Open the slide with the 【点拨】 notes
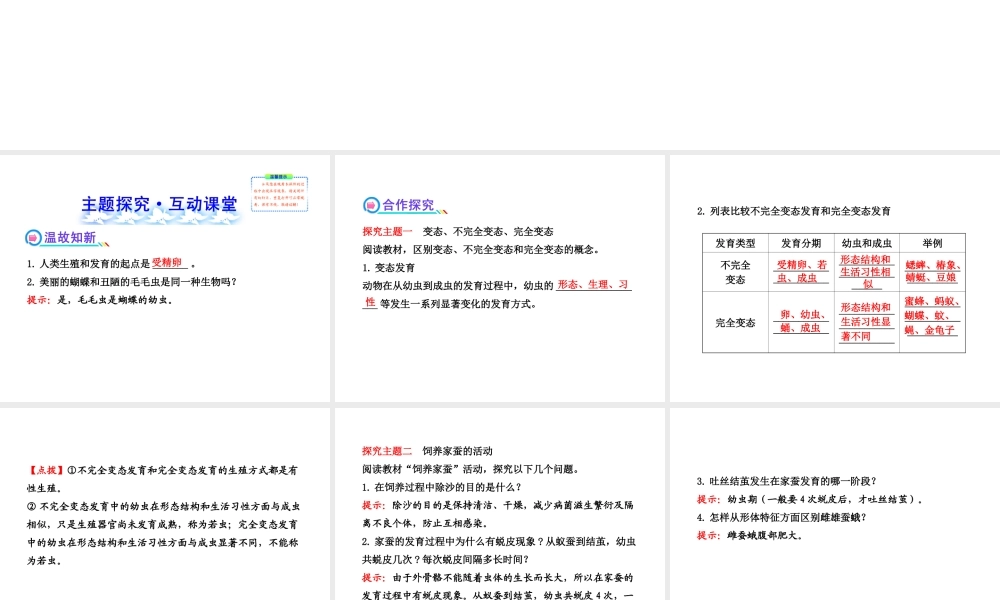Screen dimensions: 1000x600 pos(165,504)
